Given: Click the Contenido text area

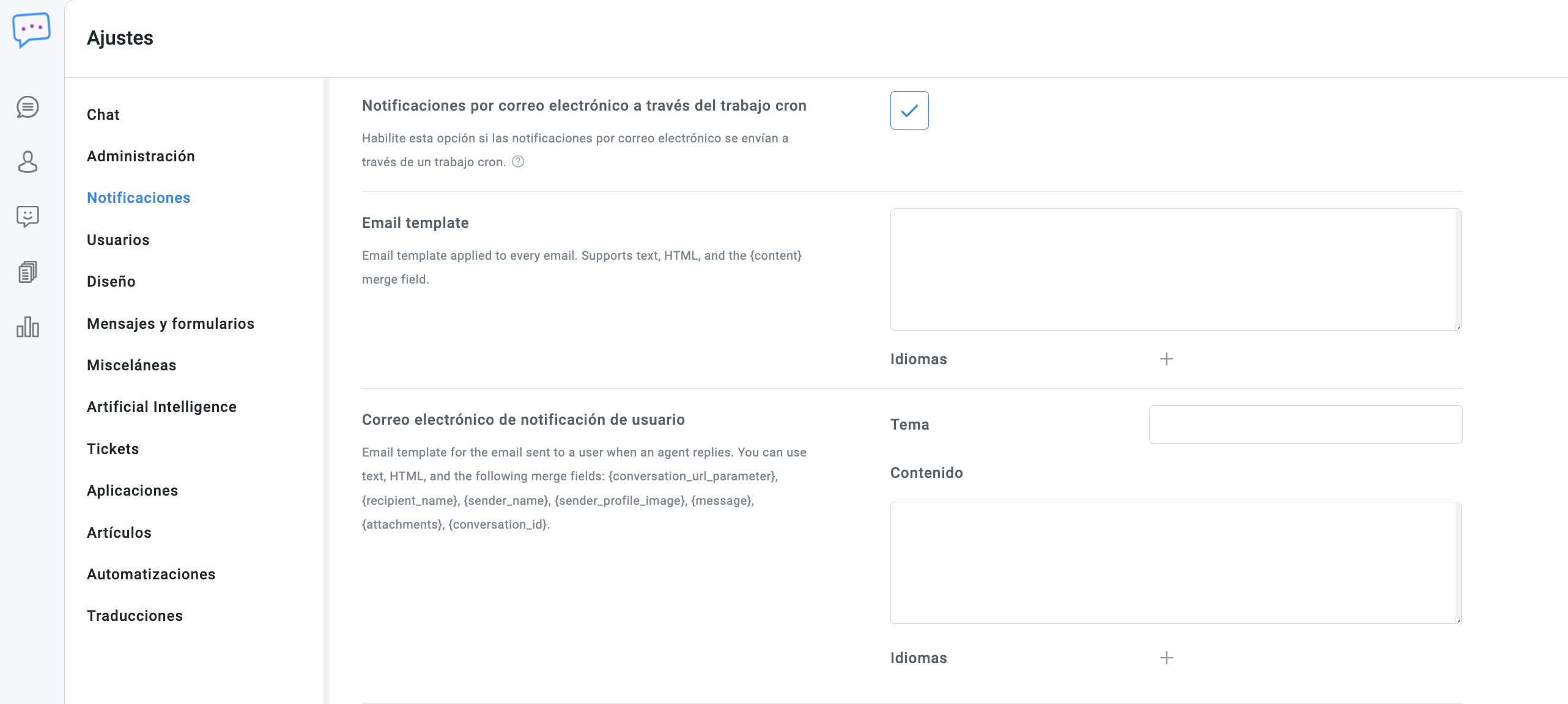Looking at the screenshot, I should click(1175, 562).
